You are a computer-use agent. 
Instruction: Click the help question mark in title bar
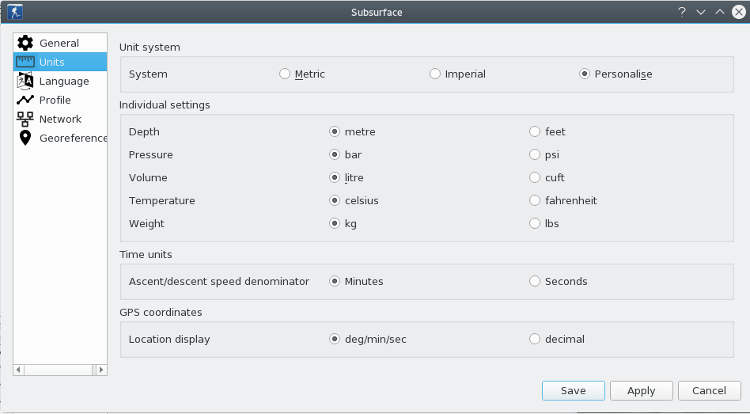click(682, 12)
